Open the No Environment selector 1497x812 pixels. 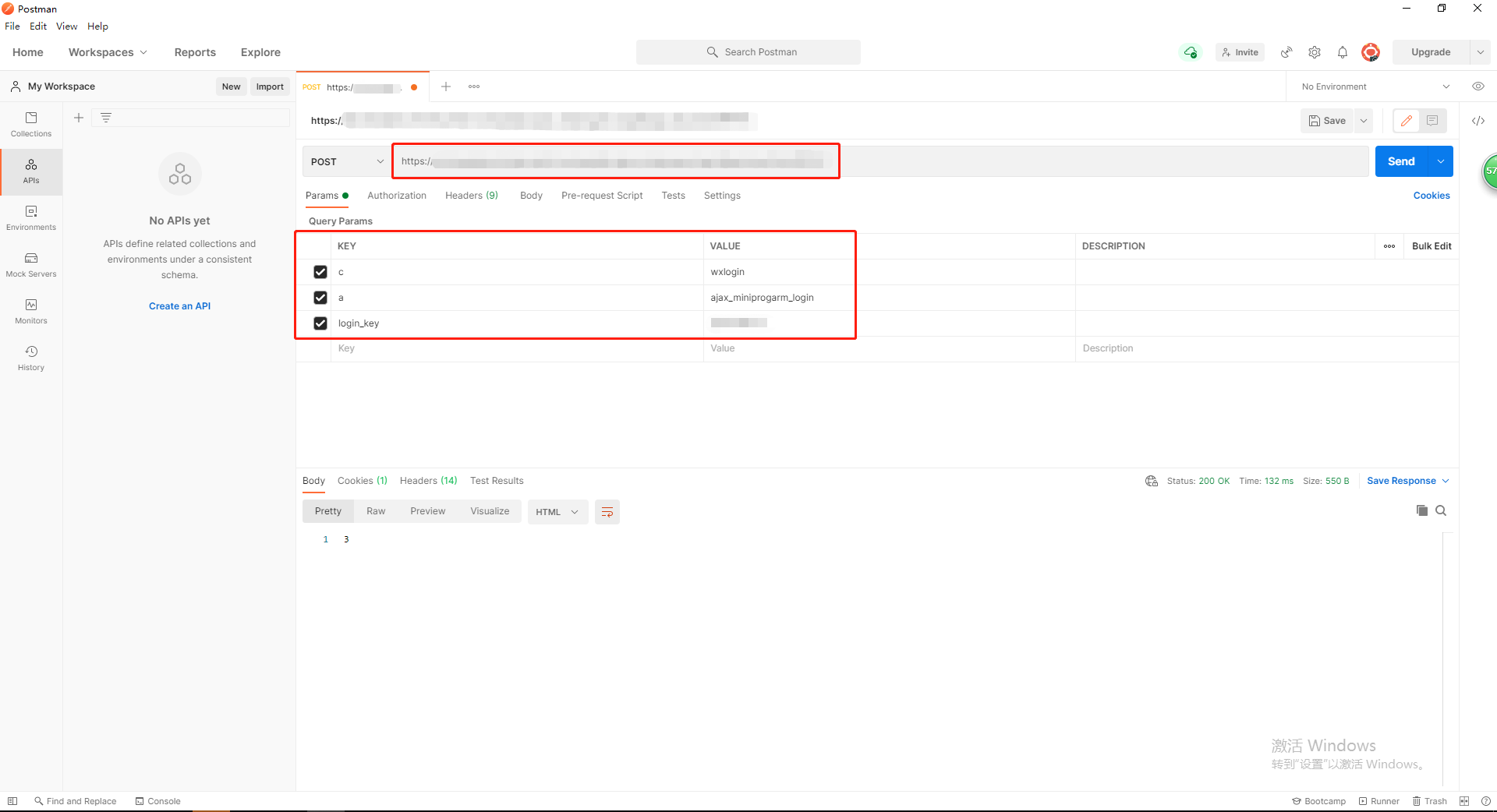(x=1375, y=86)
